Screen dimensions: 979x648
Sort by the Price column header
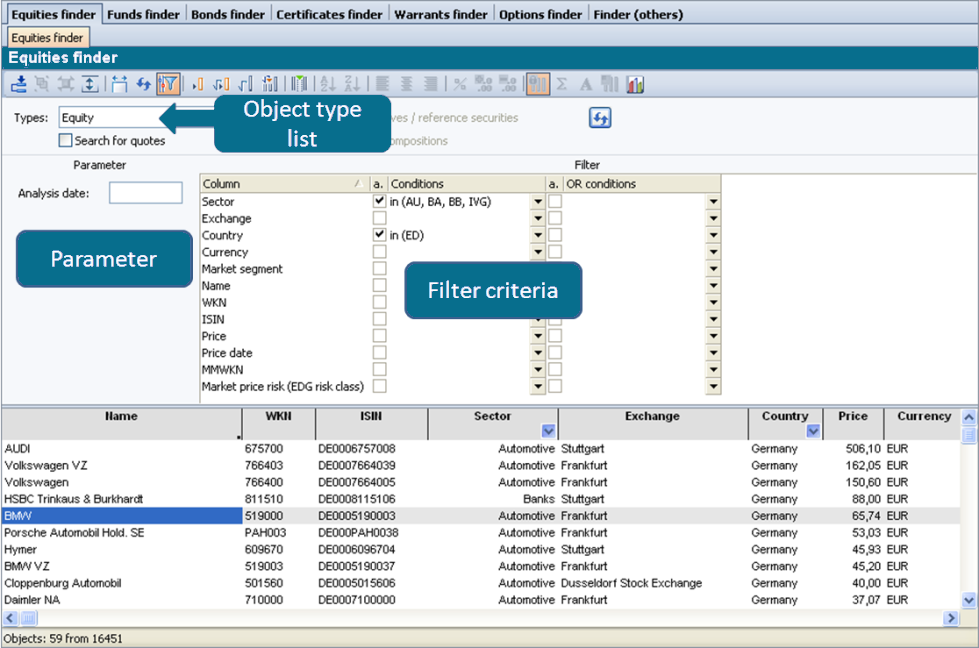pyautogui.click(x=853, y=416)
